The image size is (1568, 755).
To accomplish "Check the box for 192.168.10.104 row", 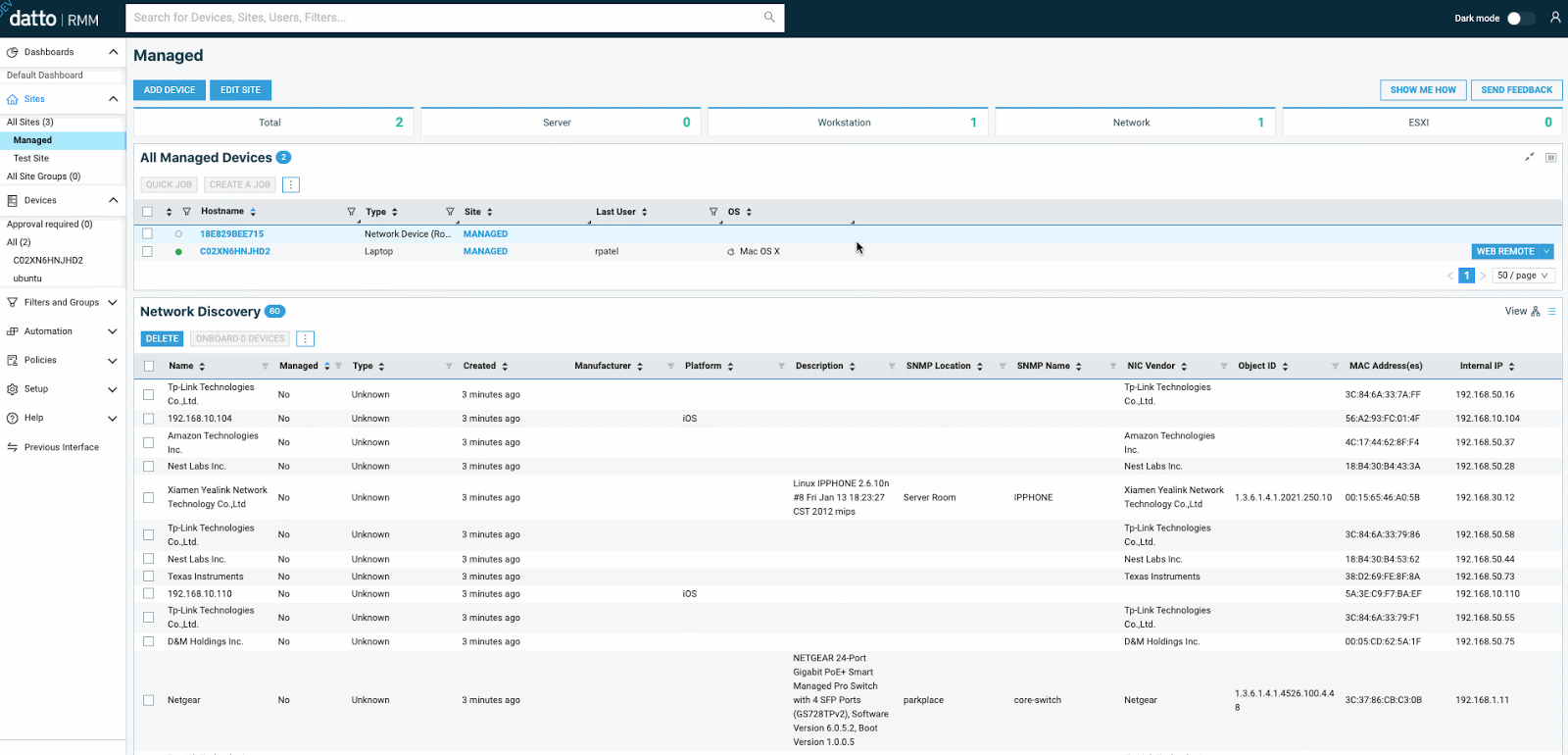I will [x=149, y=419].
